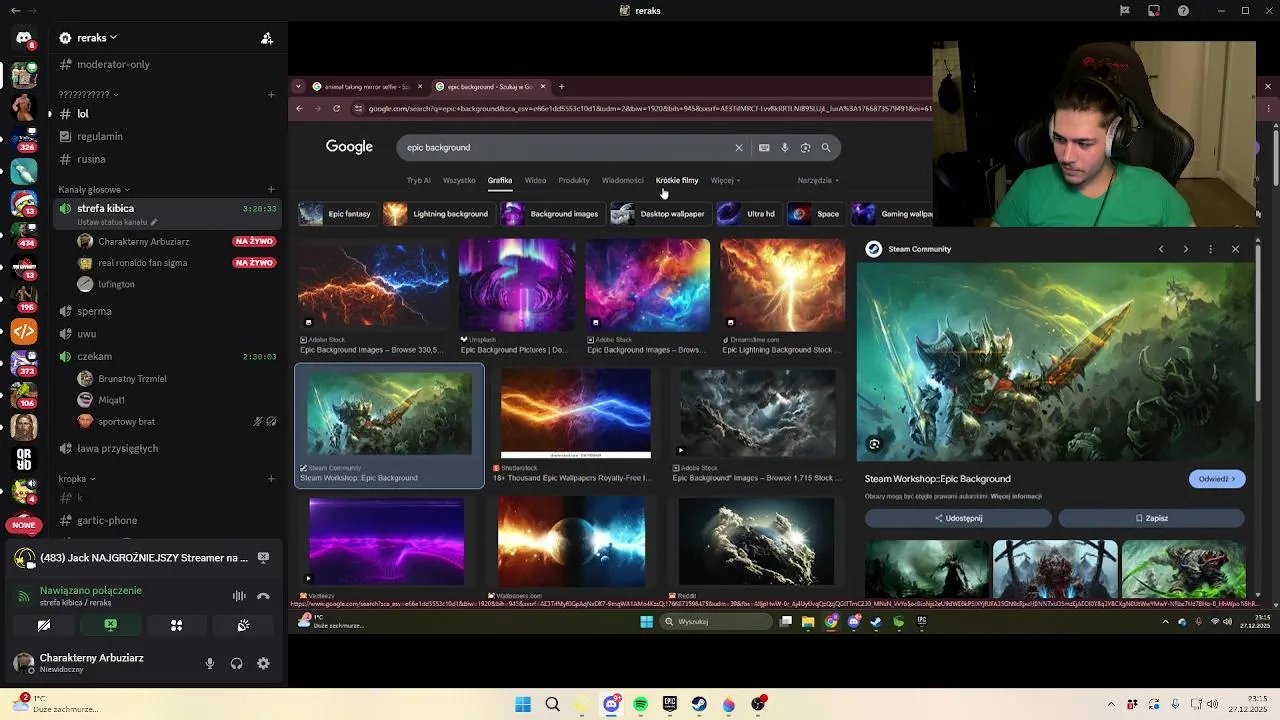Open Narzędzia tools dropdown in Google
Image resolution: width=1280 pixels, height=720 pixels.
[818, 180]
